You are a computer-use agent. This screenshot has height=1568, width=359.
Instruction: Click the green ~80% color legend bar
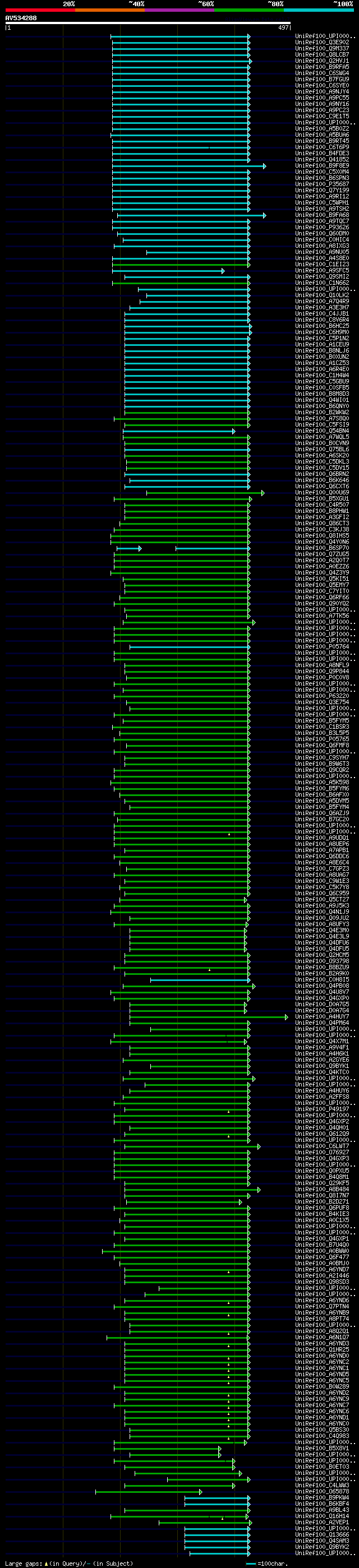coord(249,10)
